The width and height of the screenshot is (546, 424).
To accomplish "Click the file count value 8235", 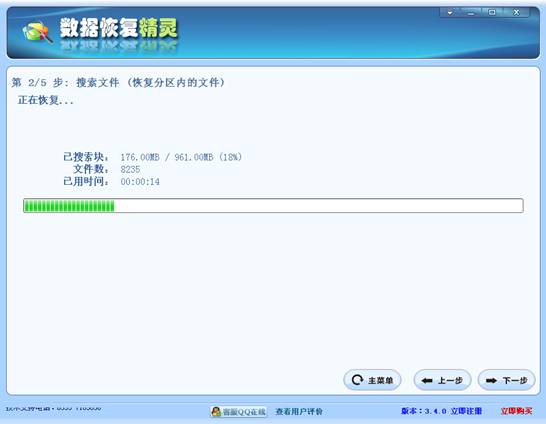I will (x=130, y=170).
